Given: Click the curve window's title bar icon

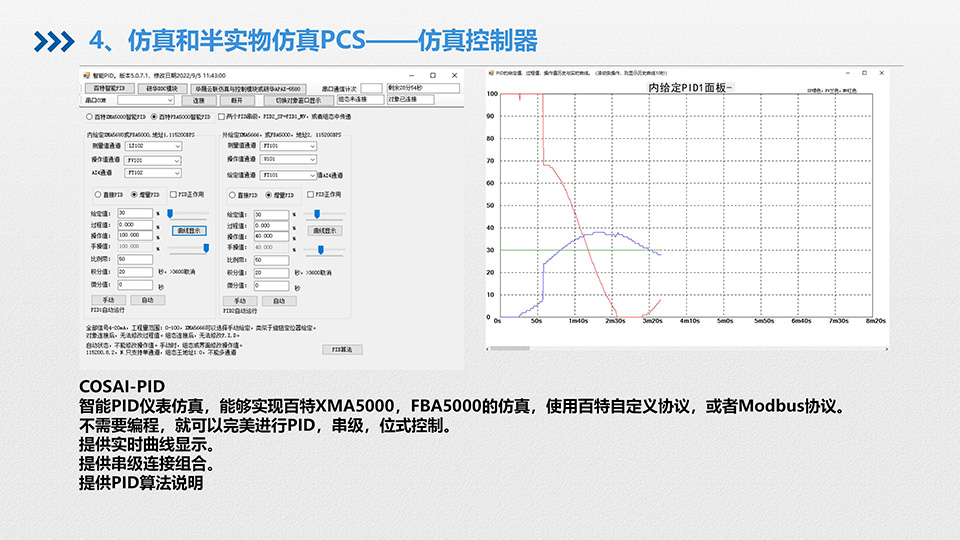Looking at the screenshot, I should [x=491, y=73].
